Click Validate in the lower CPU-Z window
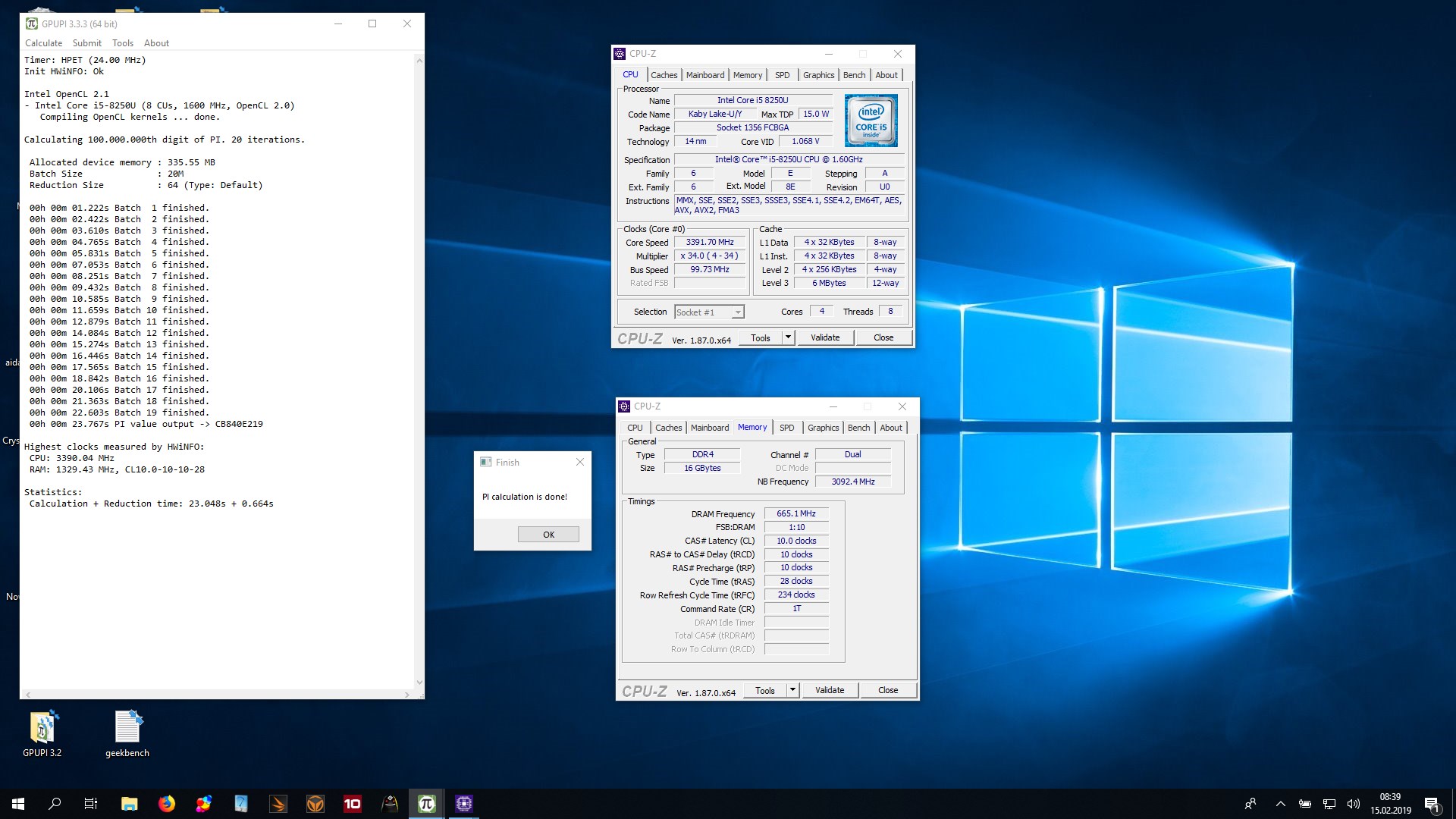1456x819 pixels. (x=830, y=690)
